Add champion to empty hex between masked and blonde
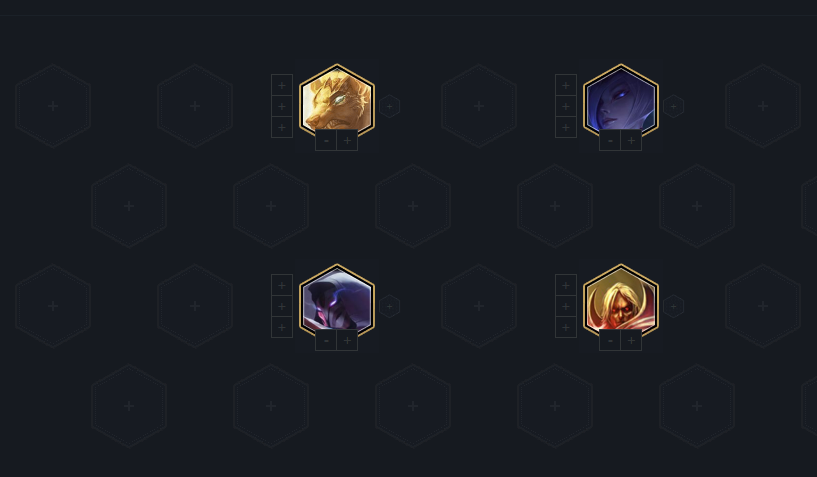The image size is (817, 477). click(479, 306)
